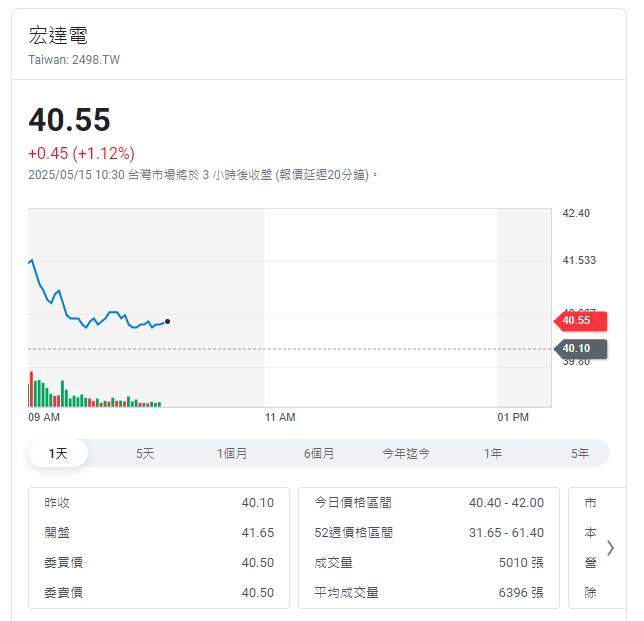Click the 成交量 5010 張 row
644x621 pixels.
click(429, 562)
